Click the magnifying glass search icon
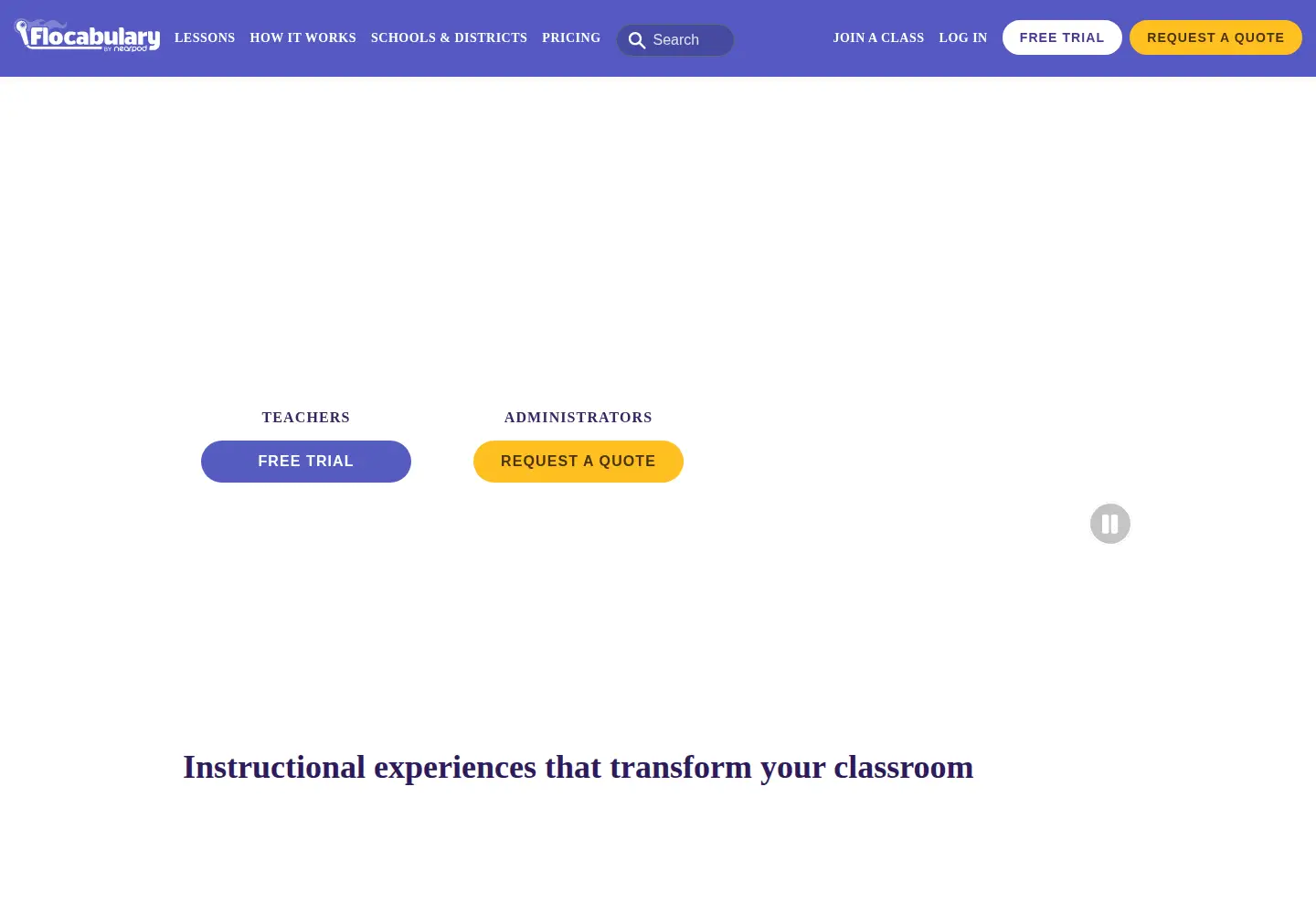The width and height of the screenshot is (1316, 914). (x=637, y=40)
